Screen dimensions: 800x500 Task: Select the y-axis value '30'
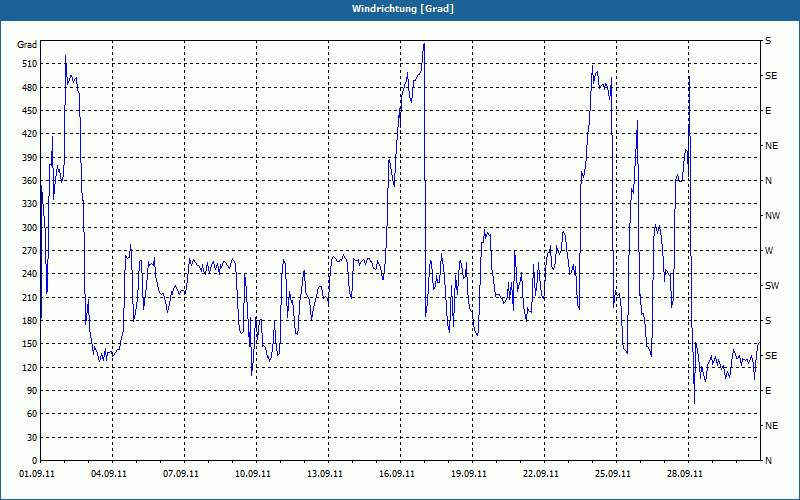pyautogui.click(x=32, y=437)
